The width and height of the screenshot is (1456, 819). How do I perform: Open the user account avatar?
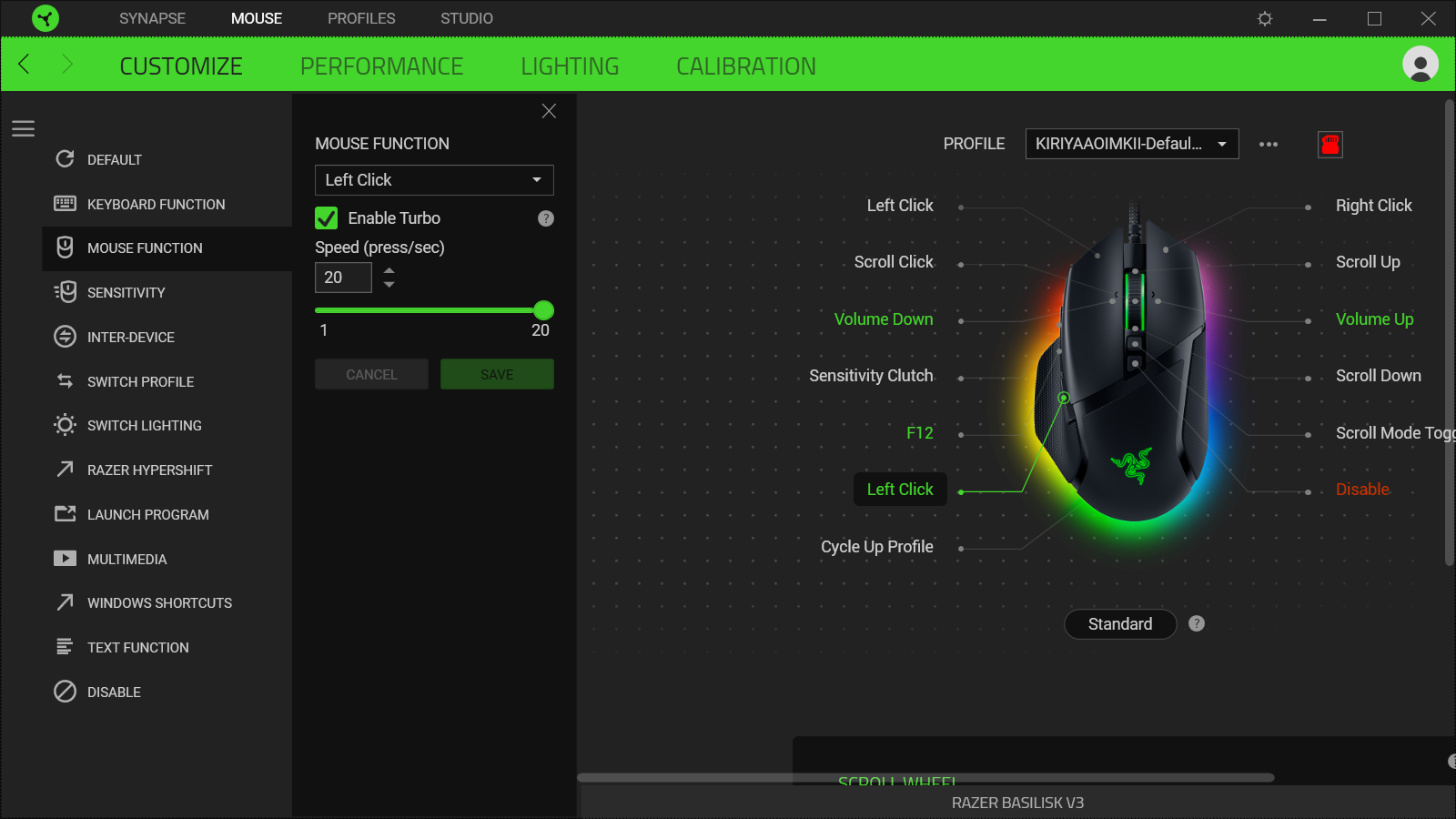click(1421, 64)
